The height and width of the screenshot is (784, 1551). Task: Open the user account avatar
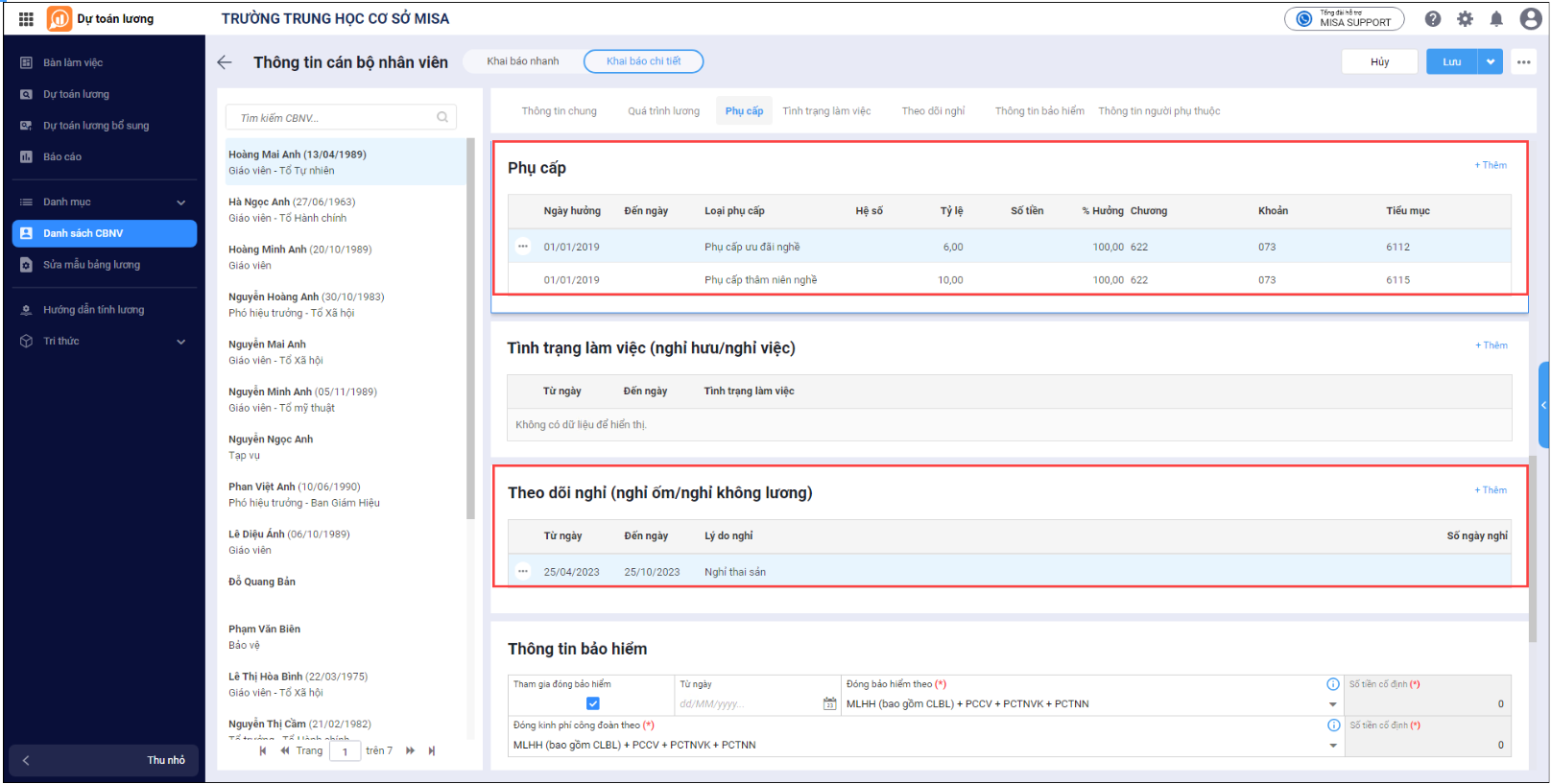[x=1531, y=18]
